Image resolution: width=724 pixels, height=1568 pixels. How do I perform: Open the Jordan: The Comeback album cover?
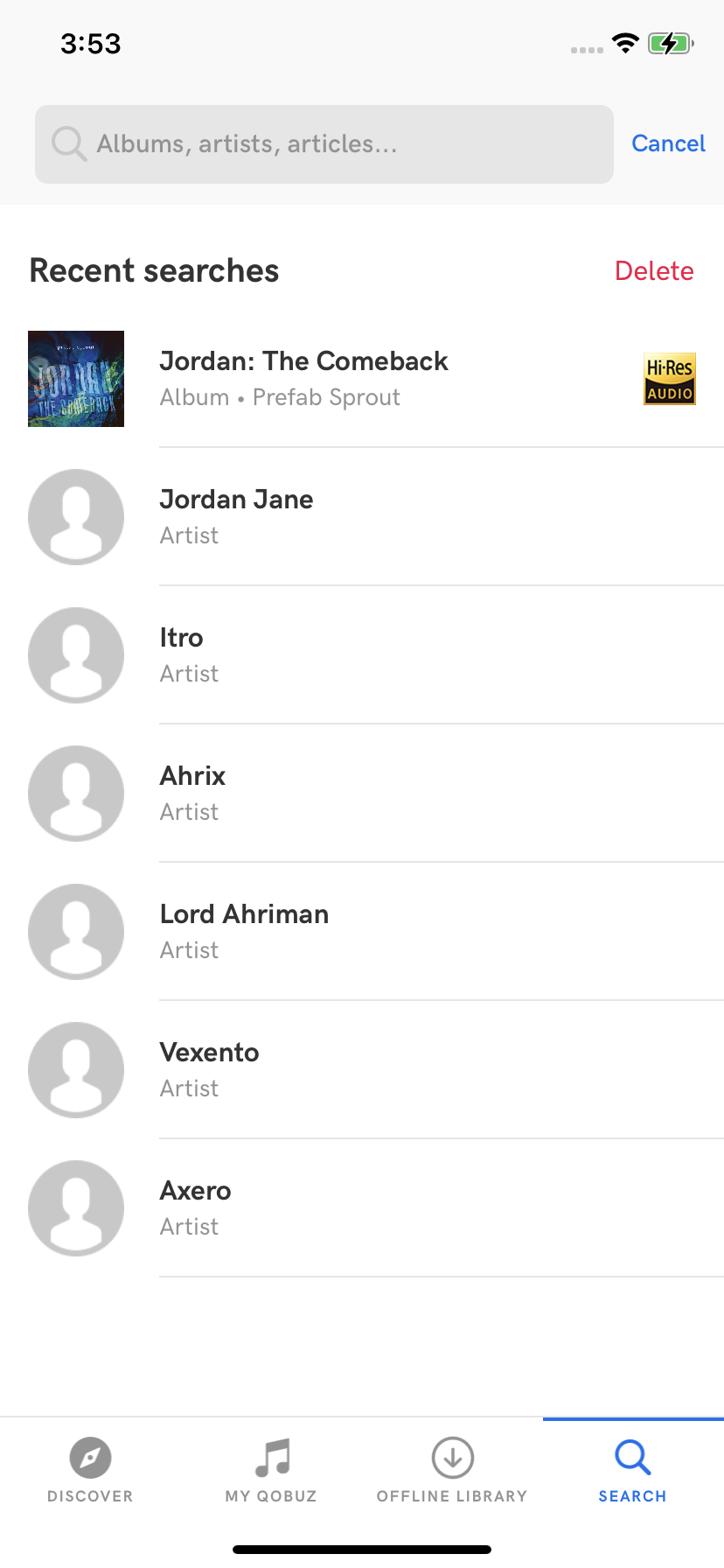click(76, 379)
